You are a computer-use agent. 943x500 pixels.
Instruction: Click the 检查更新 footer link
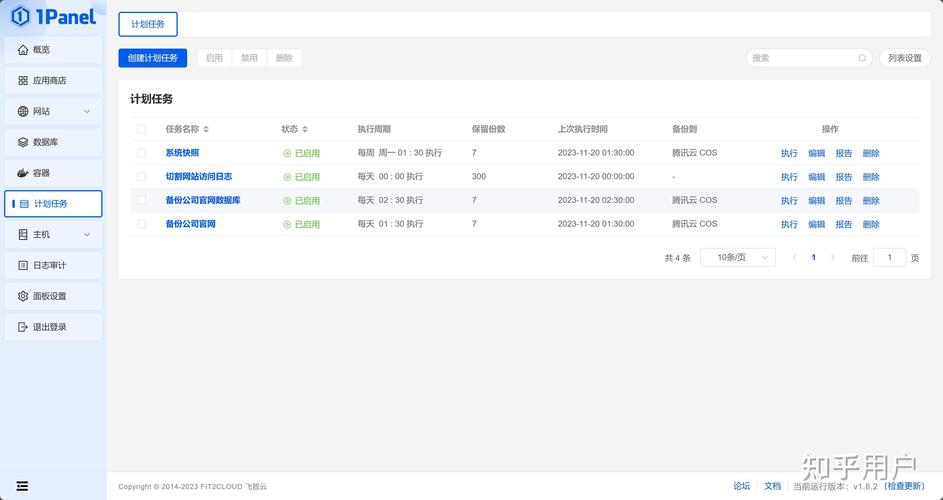pyautogui.click(x=905, y=486)
